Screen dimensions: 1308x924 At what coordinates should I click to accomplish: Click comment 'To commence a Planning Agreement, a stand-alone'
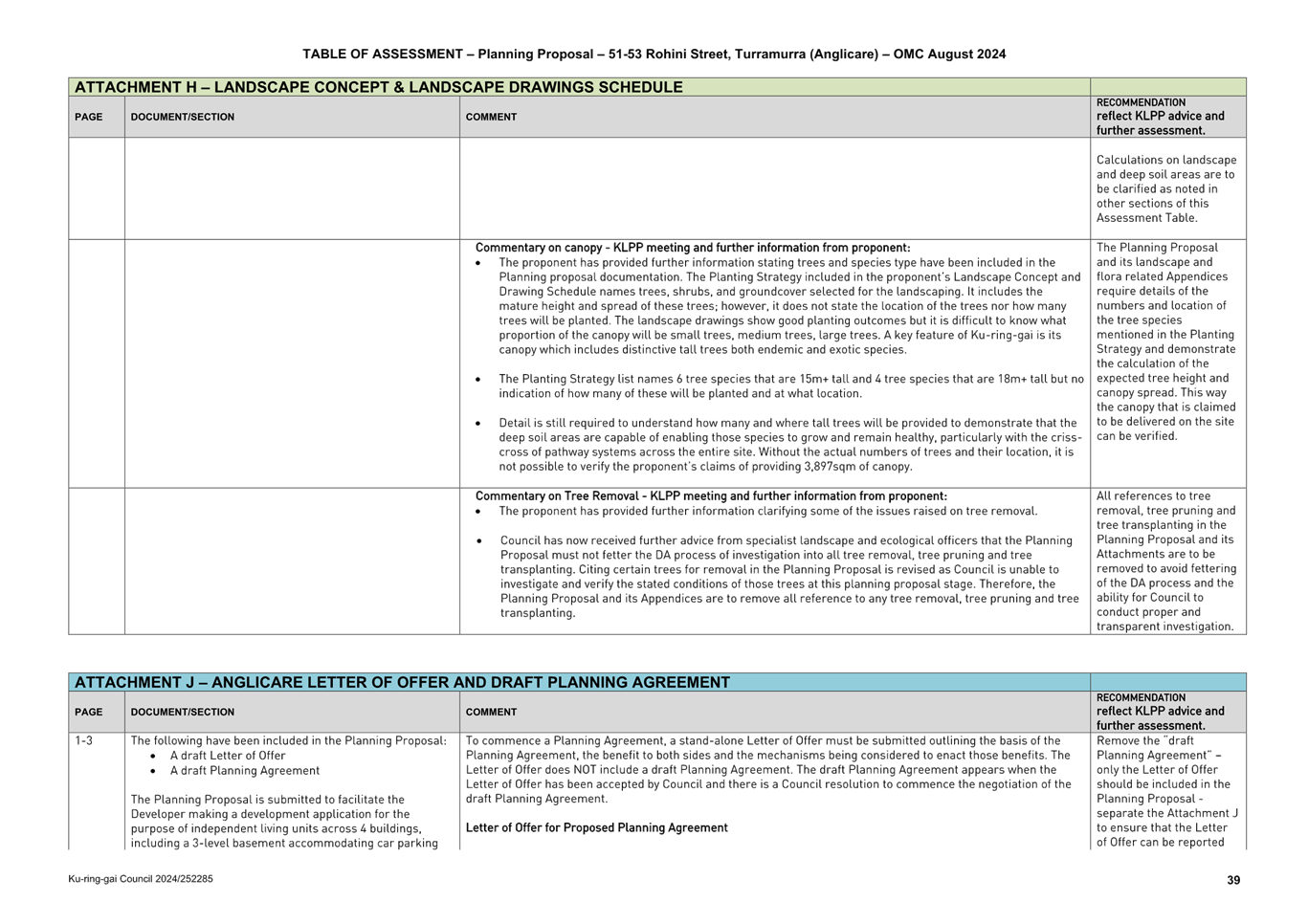click(x=768, y=769)
